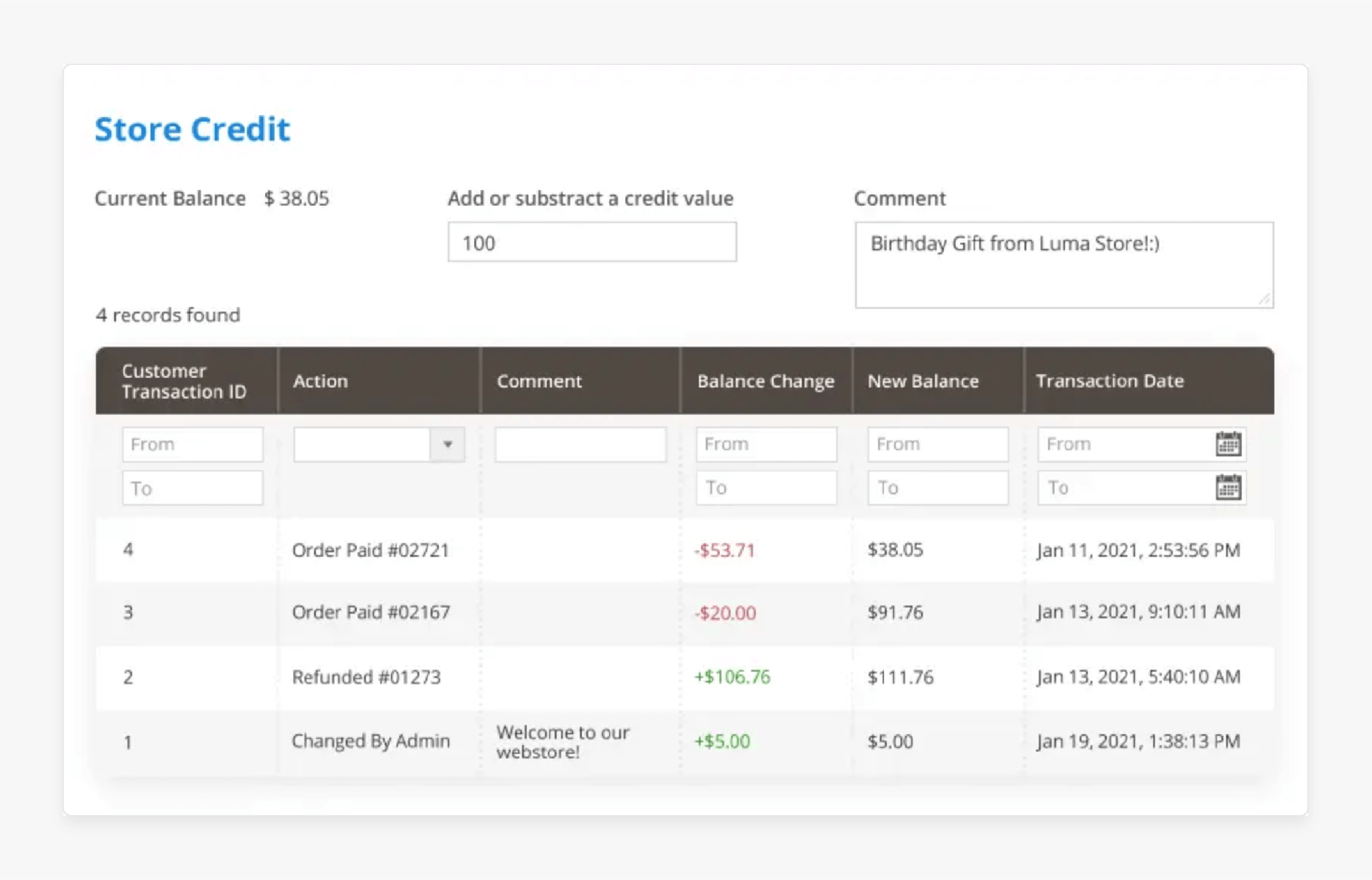
Task: Click date Jan 11, 2021, 2:53:56 PM
Action: 1138,550
